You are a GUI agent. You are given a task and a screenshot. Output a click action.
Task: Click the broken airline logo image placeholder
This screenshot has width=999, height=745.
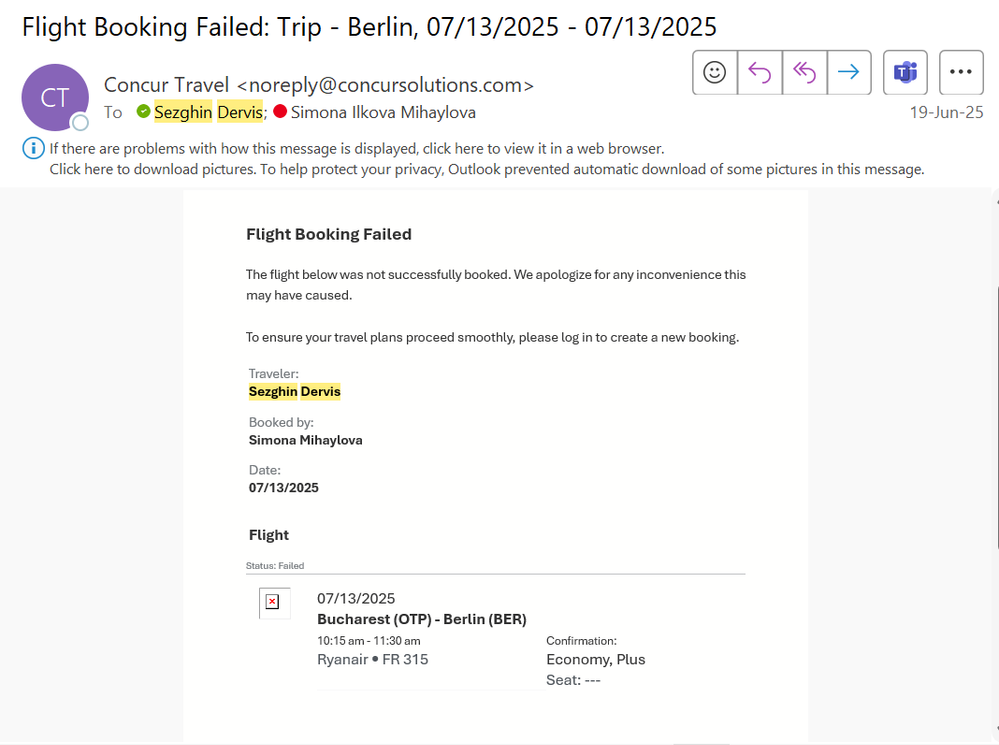tap(274, 602)
